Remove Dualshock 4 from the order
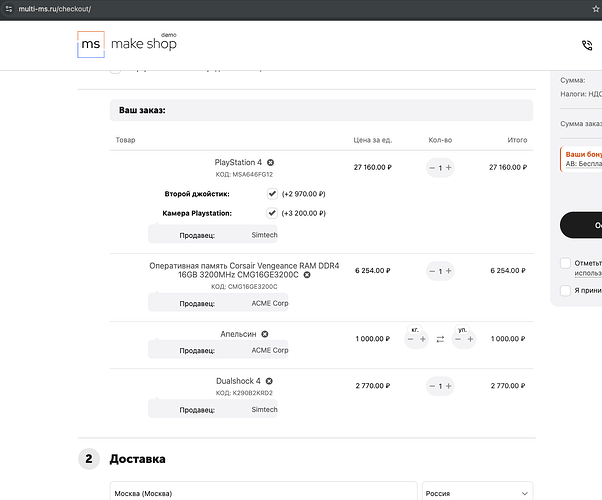 tap(269, 381)
